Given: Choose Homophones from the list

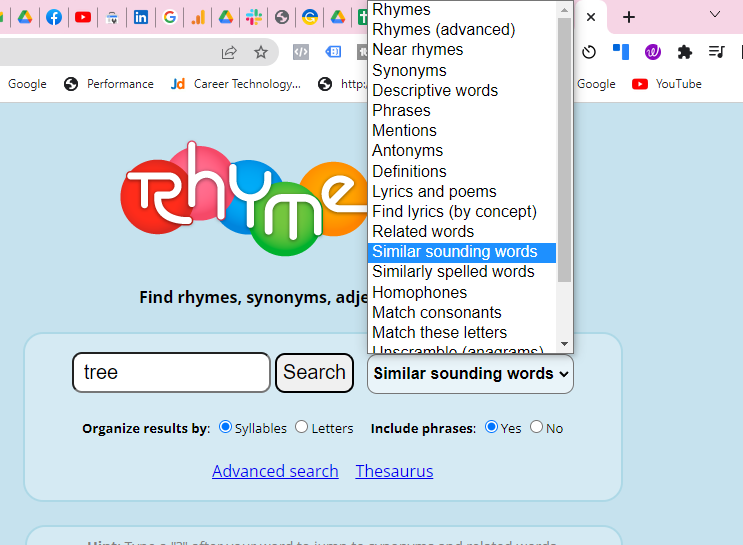Looking at the screenshot, I should coord(462,292).
